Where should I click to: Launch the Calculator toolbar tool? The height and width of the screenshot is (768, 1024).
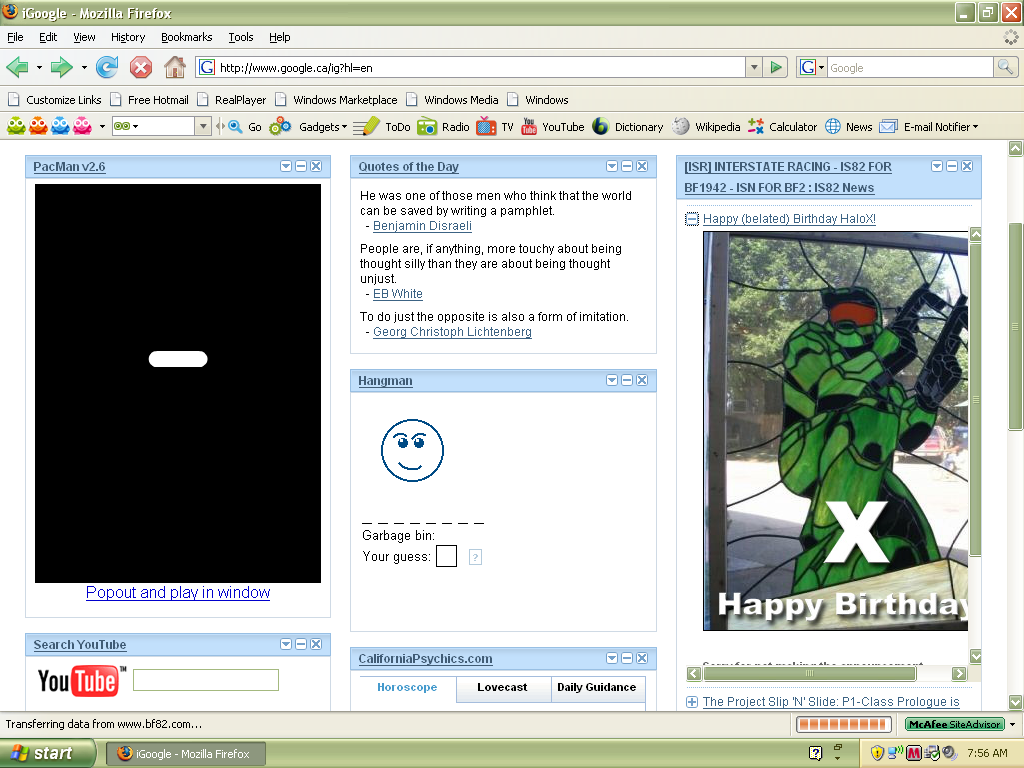(782, 127)
